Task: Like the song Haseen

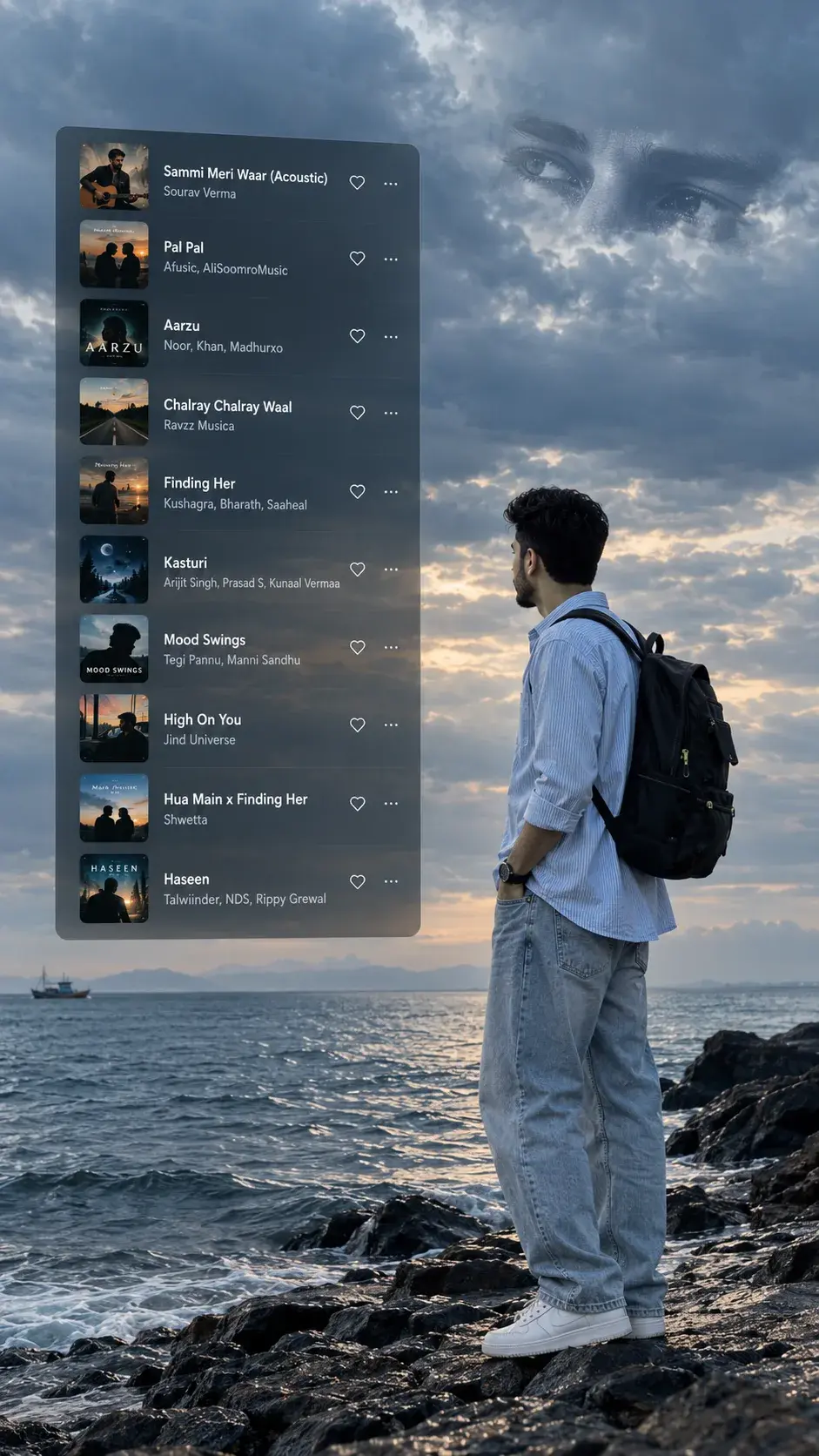Action: point(357,882)
